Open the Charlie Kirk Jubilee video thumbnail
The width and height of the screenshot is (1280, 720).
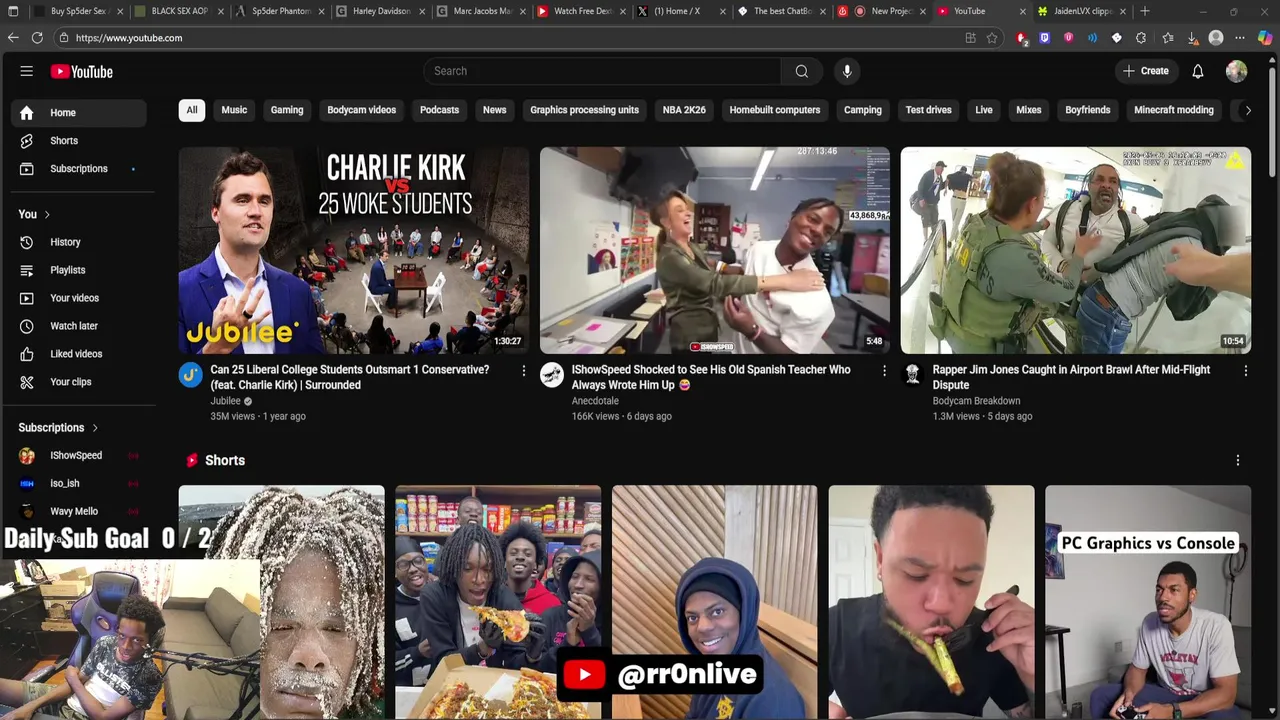click(x=354, y=251)
